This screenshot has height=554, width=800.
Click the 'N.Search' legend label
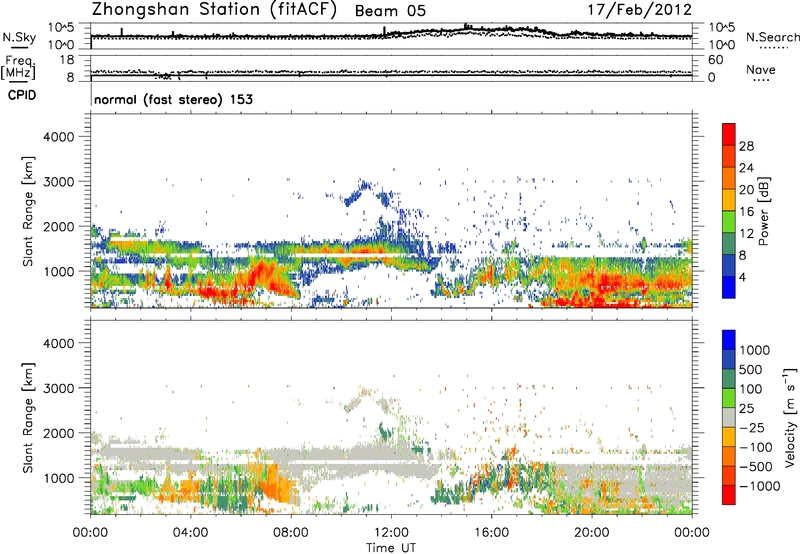[772, 37]
